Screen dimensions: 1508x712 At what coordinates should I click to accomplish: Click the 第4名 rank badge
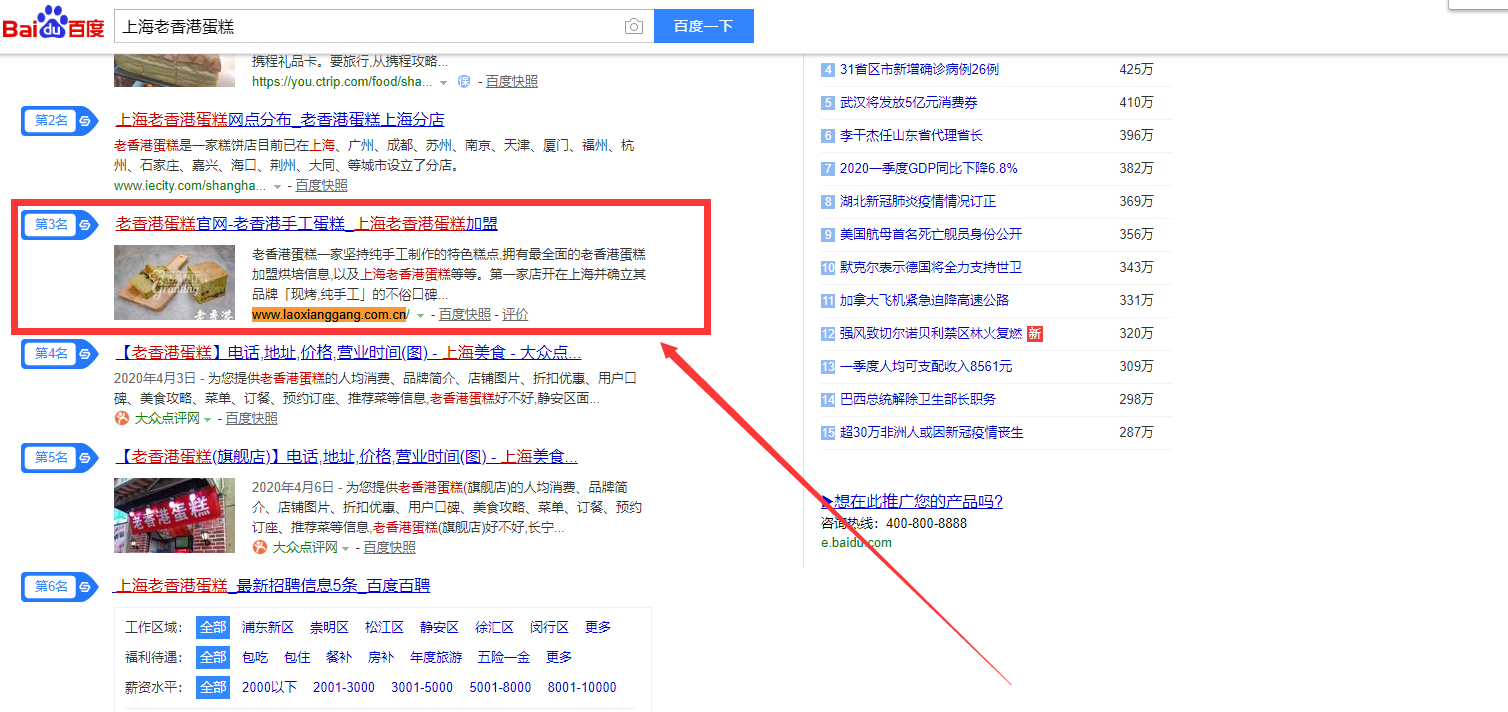pos(59,353)
